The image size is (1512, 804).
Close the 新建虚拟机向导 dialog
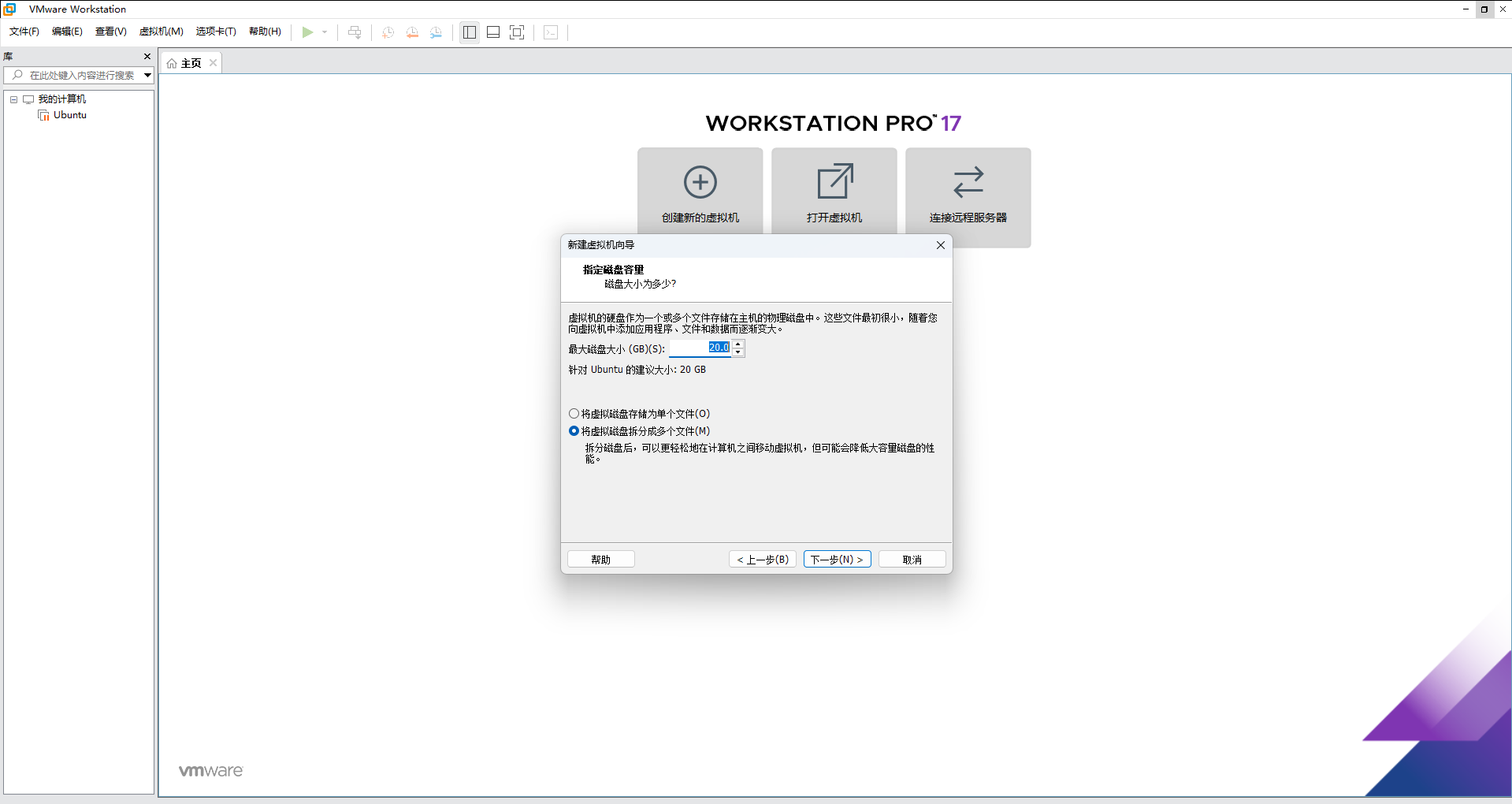pyautogui.click(x=941, y=245)
